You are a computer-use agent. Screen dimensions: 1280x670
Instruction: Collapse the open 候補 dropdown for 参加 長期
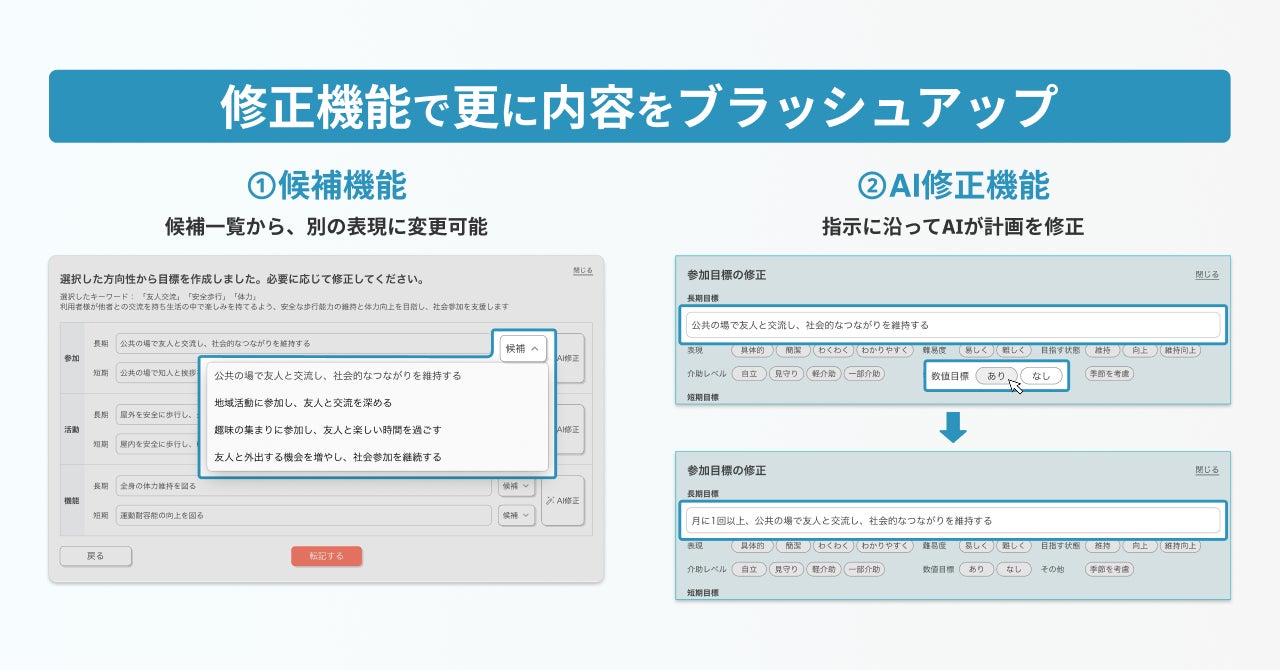pos(524,348)
